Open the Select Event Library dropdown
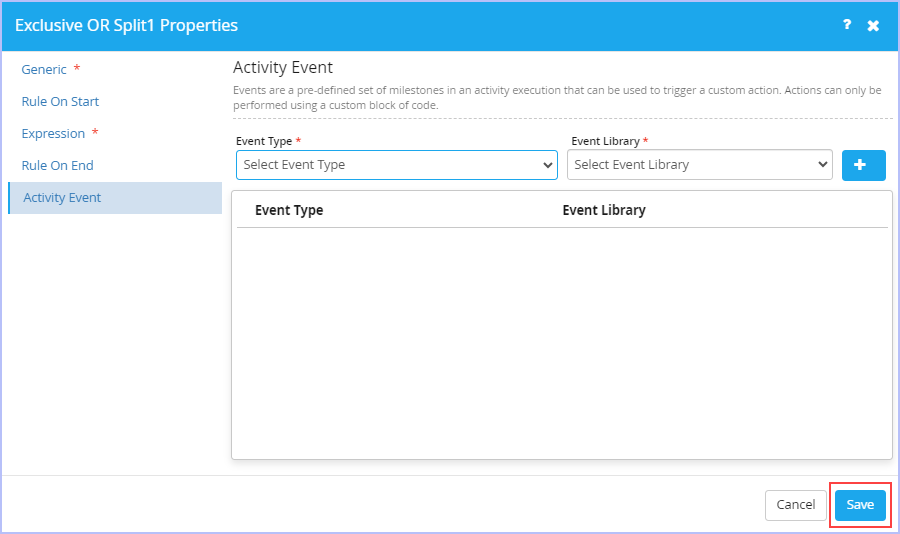 tap(700, 165)
